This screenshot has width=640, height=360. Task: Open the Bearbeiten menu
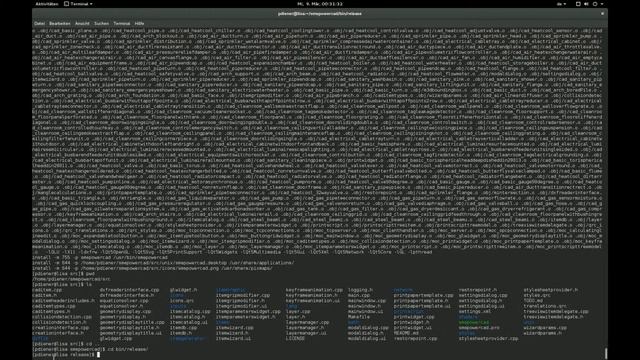(60, 24)
